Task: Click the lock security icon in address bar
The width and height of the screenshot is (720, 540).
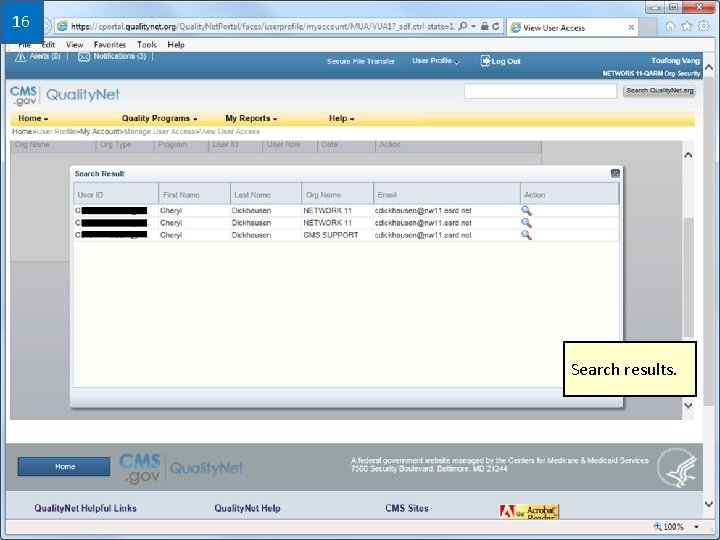Action: point(484,26)
